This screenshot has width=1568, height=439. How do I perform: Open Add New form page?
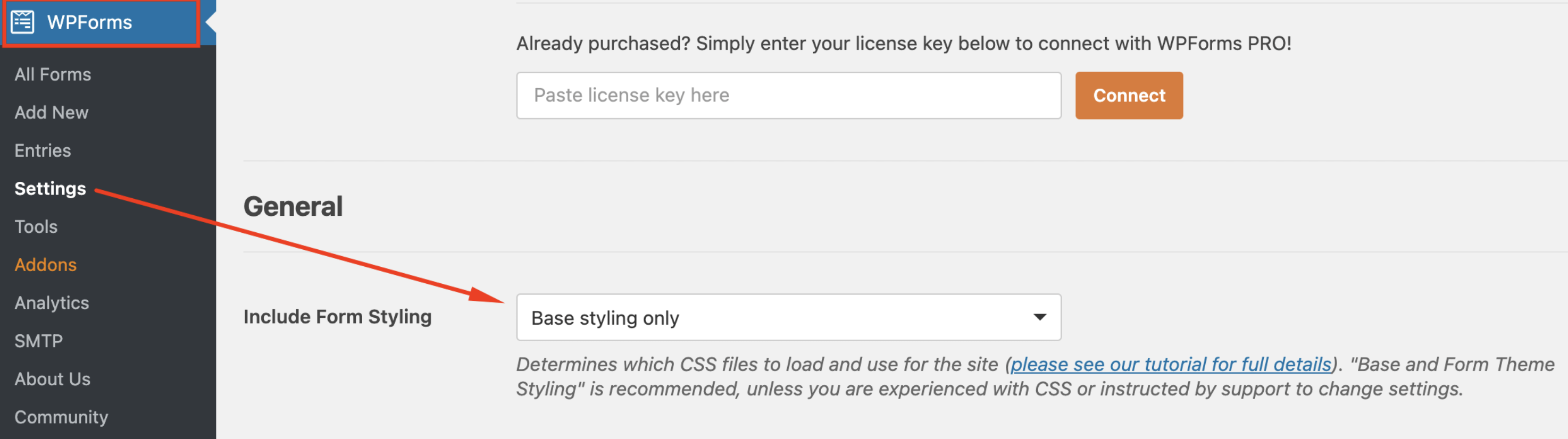[x=52, y=113]
